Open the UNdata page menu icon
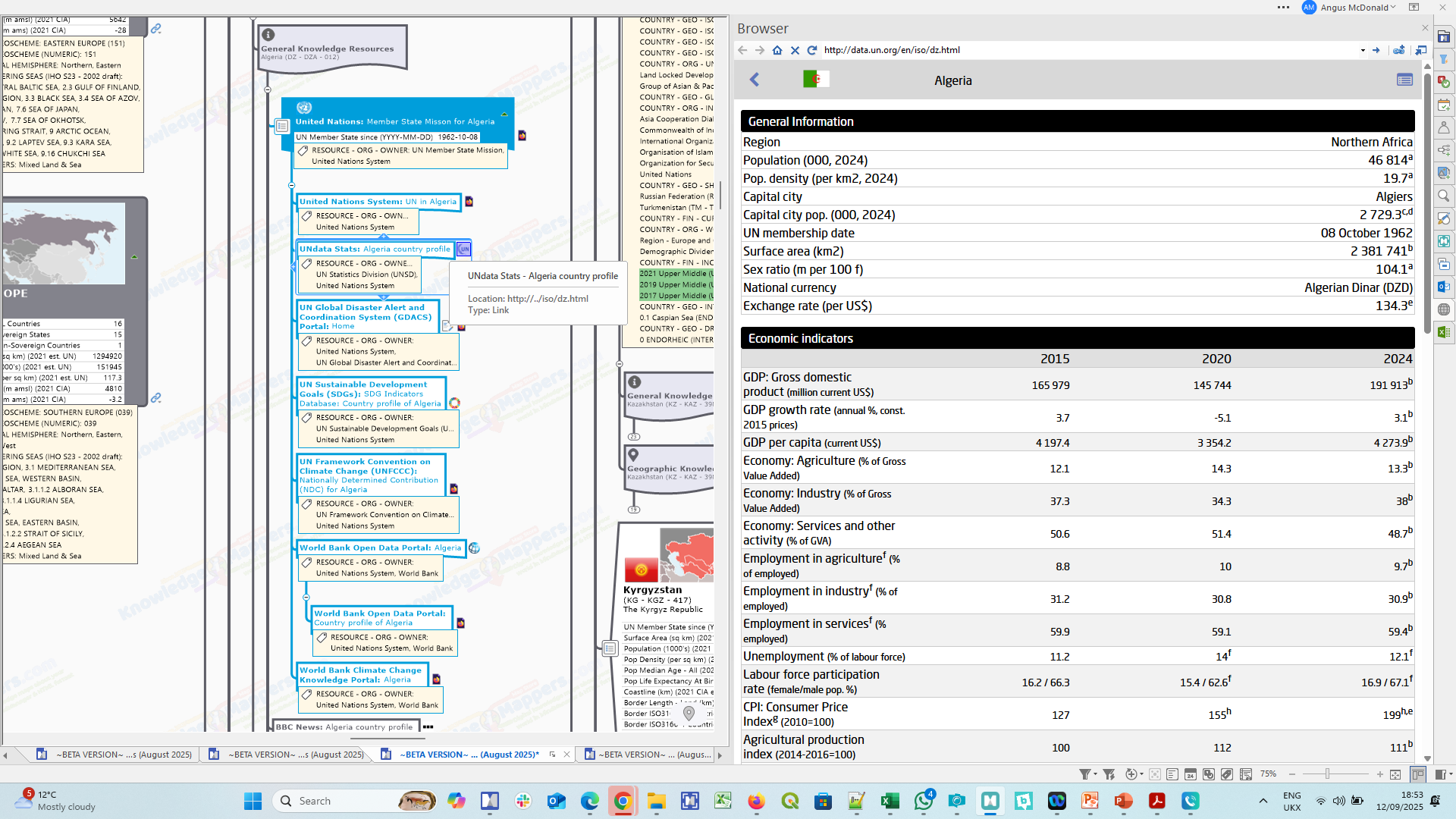Screen dimensions: 1456x819 1404,80
